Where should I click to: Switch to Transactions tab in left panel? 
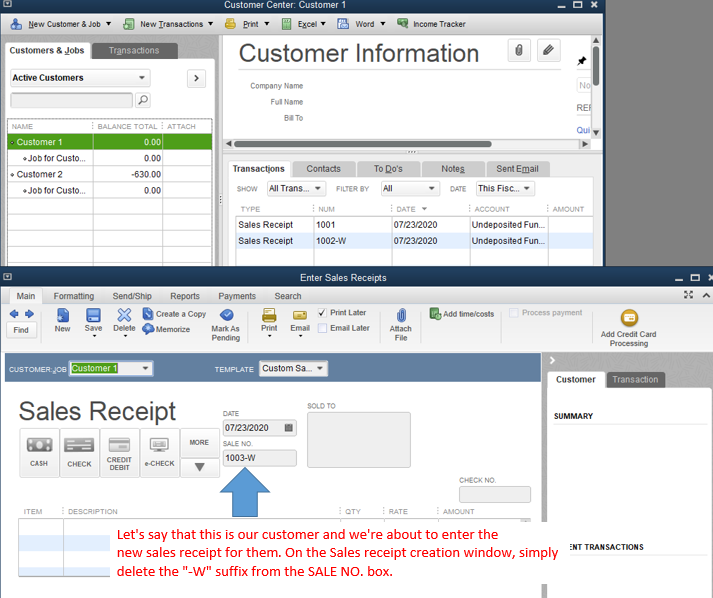134,50
